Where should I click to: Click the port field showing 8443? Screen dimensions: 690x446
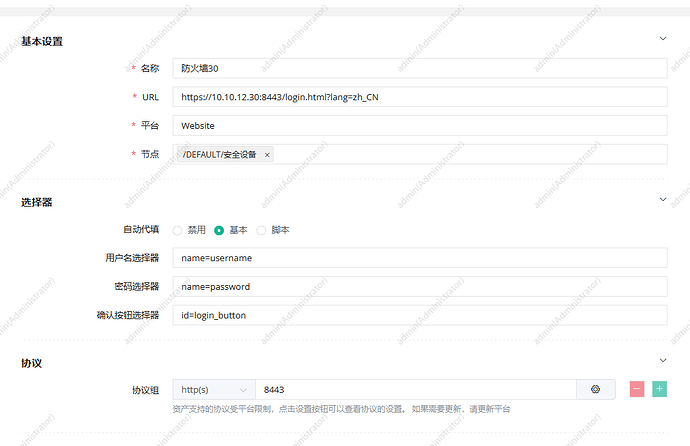pos(416,390)
